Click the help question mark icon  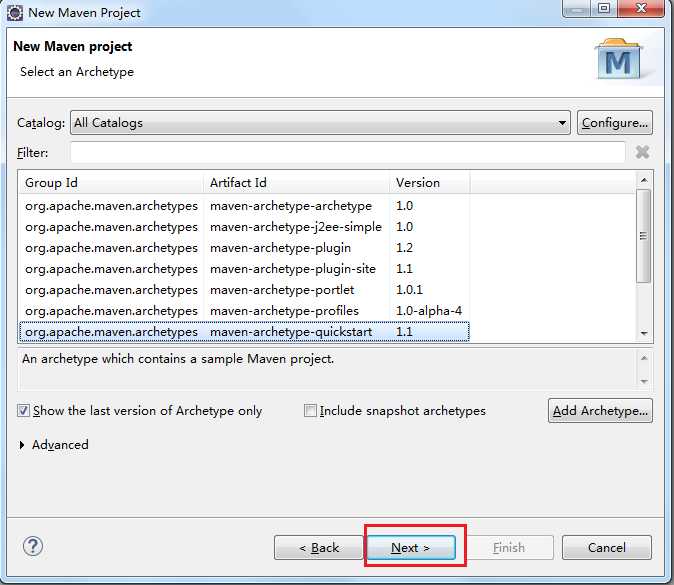tap(33, 546)
